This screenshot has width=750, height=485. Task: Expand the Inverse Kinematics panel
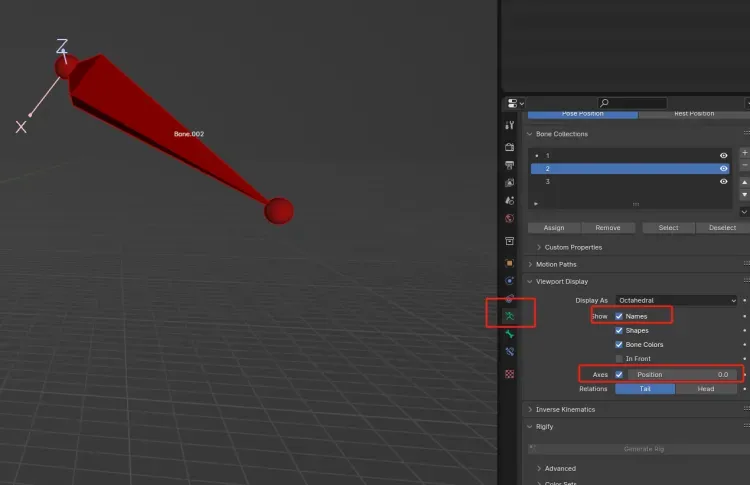[x=529, y=409]
